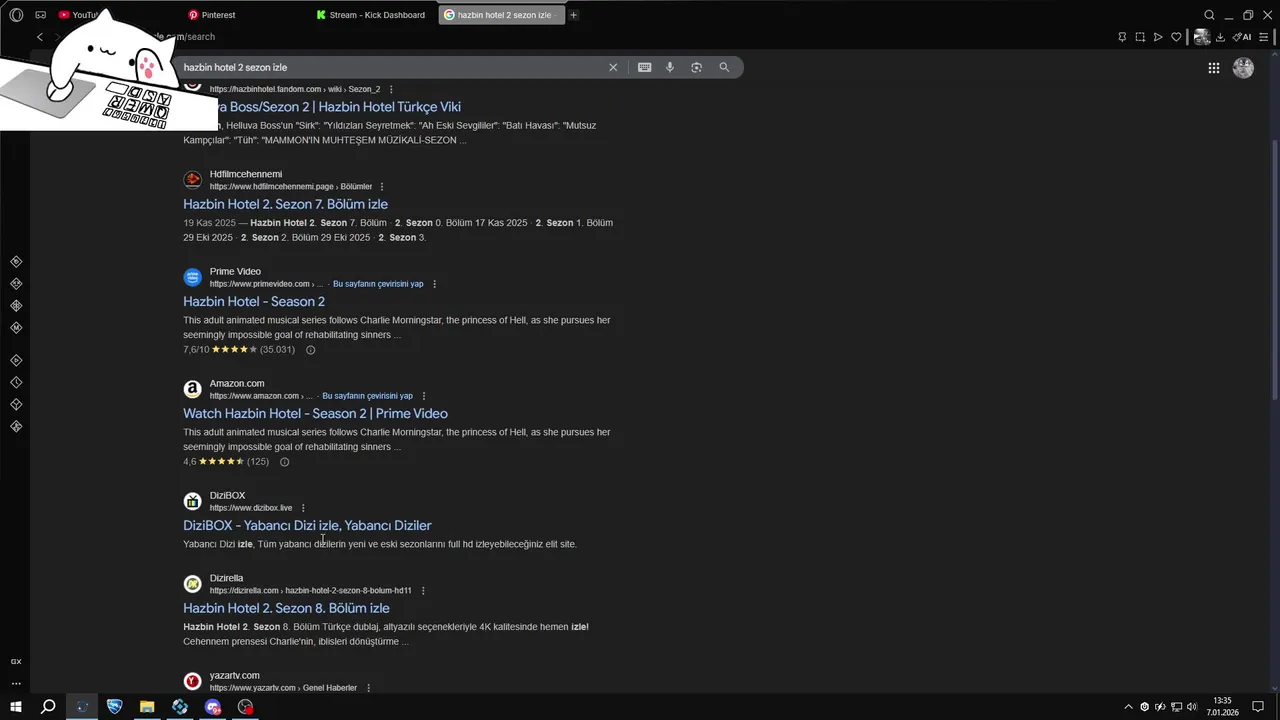Open the GX Control sidebar button
Image resolution: width=1280 pixels, height=720 pixels.
(x=16, y=661)
